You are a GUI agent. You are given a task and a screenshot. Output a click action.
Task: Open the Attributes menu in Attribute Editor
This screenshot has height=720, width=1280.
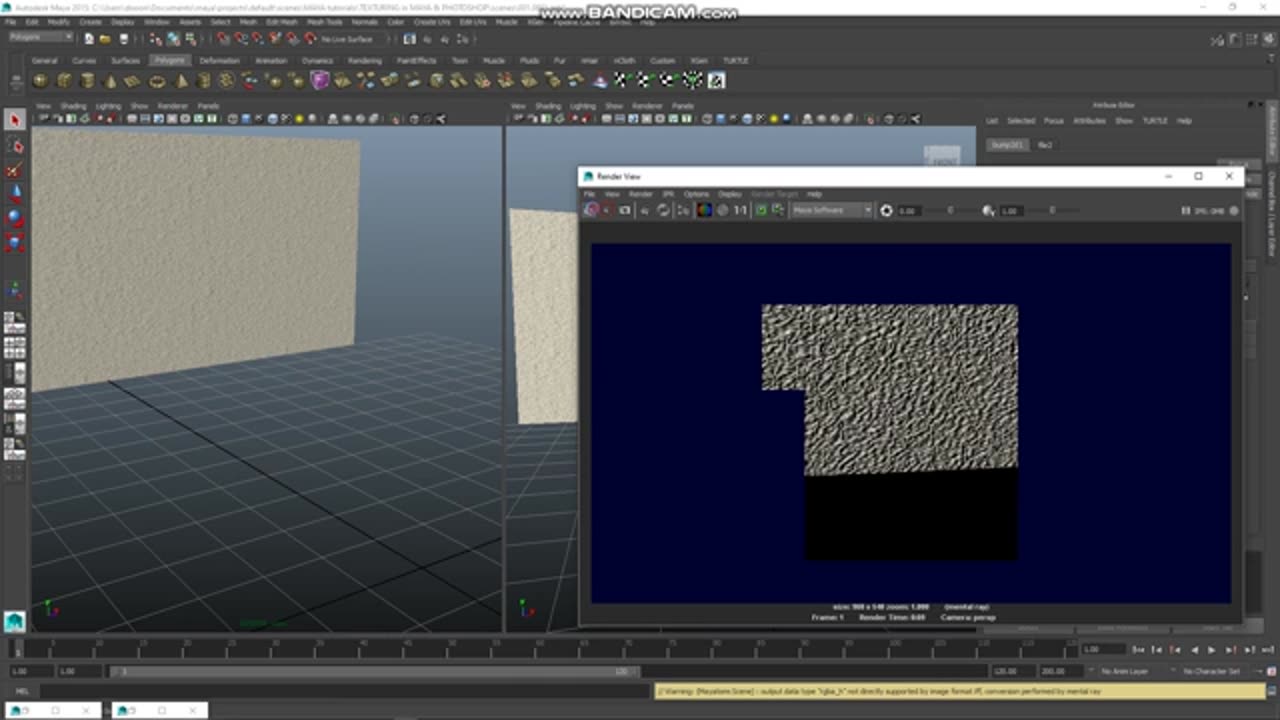1089,121
